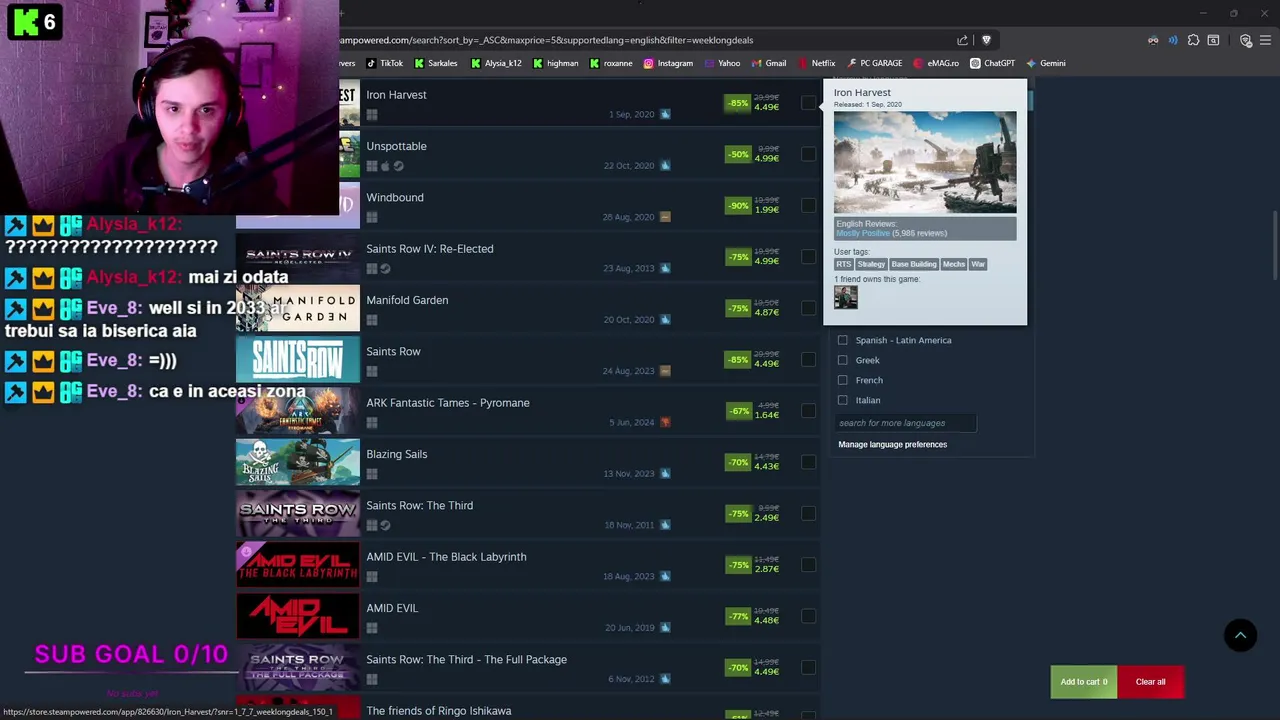The height and width of the screenshot is (720, 1280).
Task: Click the Saints Row 2023 capsule thumbnail
Action: tap(298, 359)
